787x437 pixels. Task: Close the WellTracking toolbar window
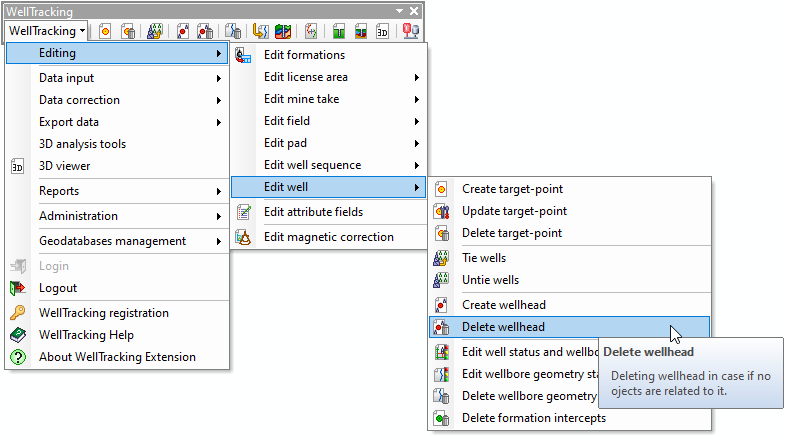(414, 11)
